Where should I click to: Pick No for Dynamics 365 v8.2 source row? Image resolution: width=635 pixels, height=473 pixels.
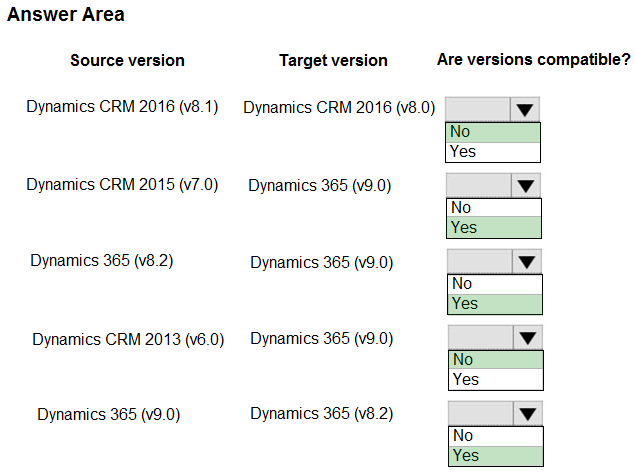point(494,284)
